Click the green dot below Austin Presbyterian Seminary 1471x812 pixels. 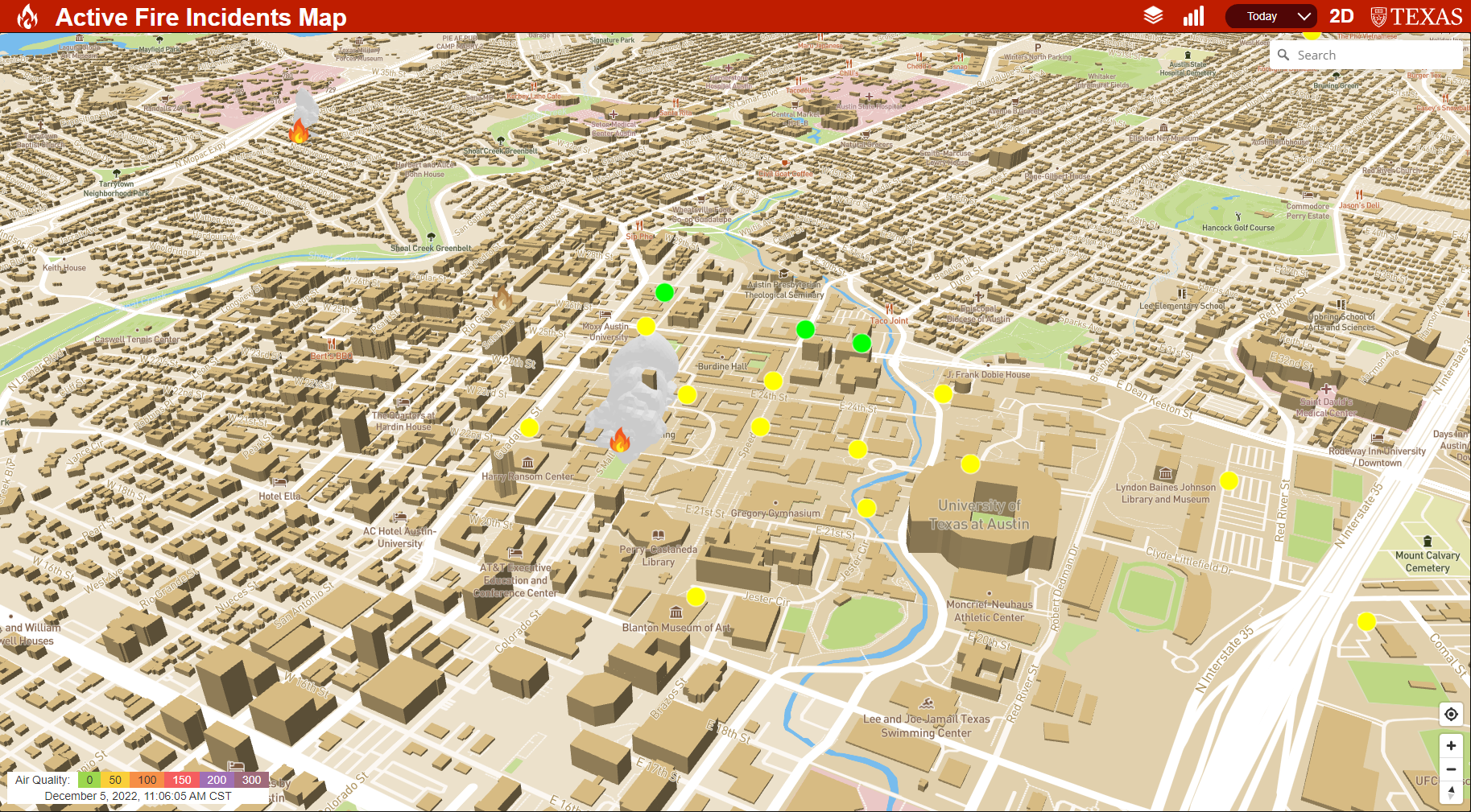tap(805, 329)
